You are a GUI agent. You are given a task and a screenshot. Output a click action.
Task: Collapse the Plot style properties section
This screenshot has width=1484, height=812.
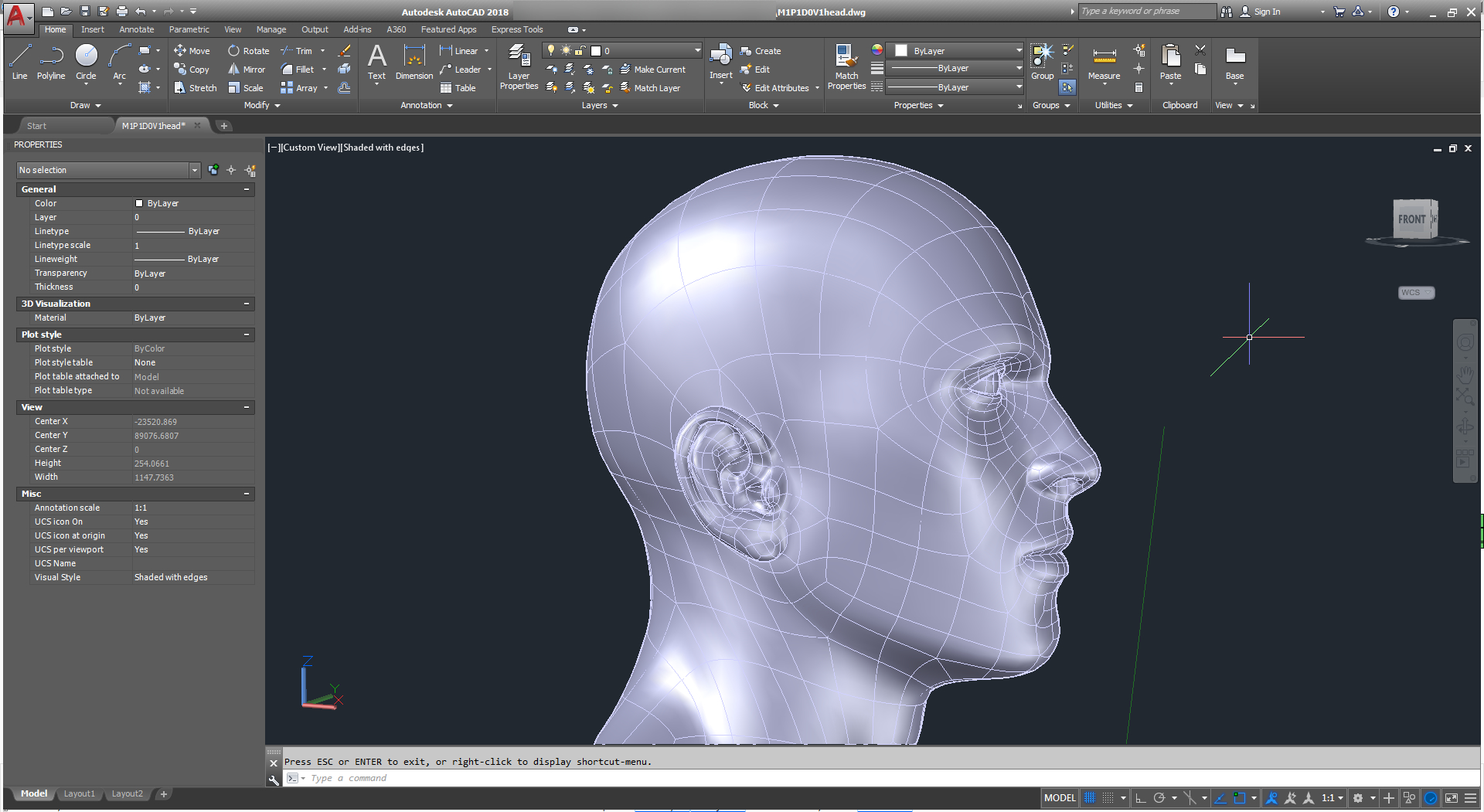click(248, 335)
